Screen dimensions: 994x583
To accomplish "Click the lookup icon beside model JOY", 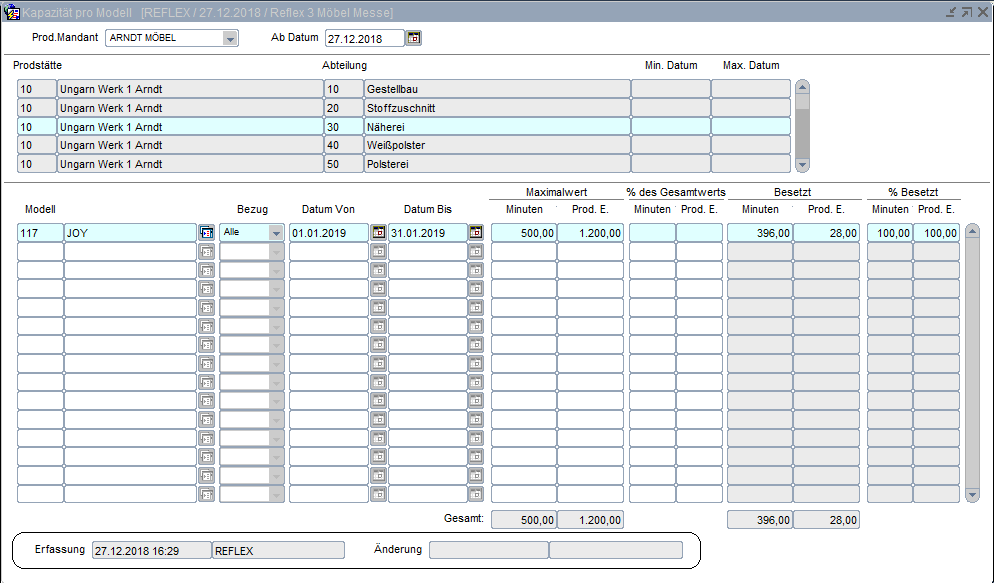I will tap(207, 232).
